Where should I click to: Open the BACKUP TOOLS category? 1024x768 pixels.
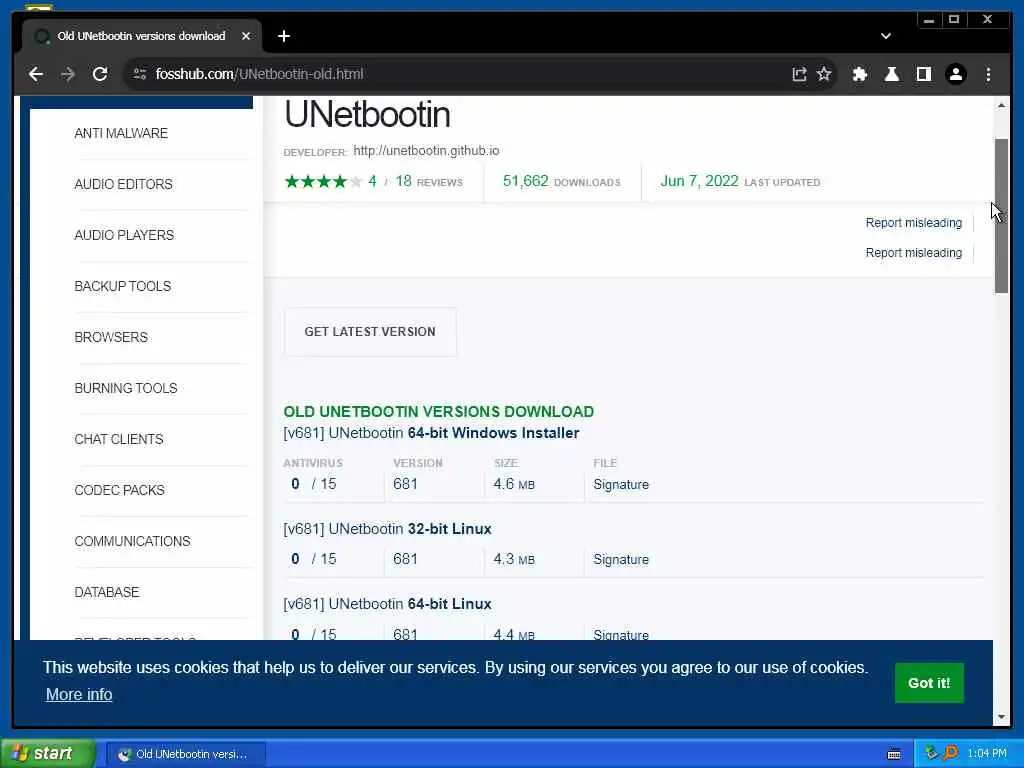click(x=123, y=286)
